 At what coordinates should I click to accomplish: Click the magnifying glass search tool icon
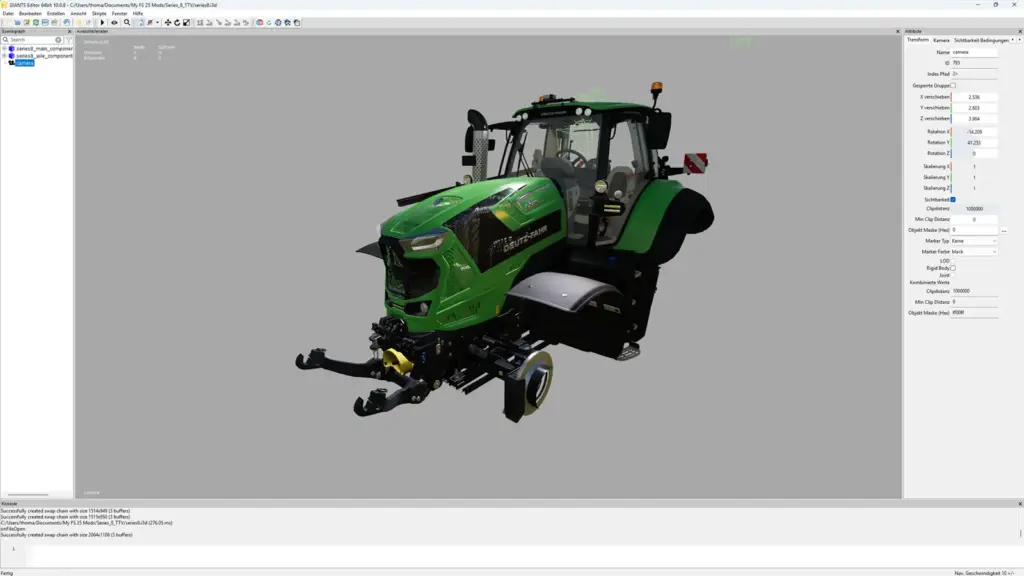coord(127,22)
